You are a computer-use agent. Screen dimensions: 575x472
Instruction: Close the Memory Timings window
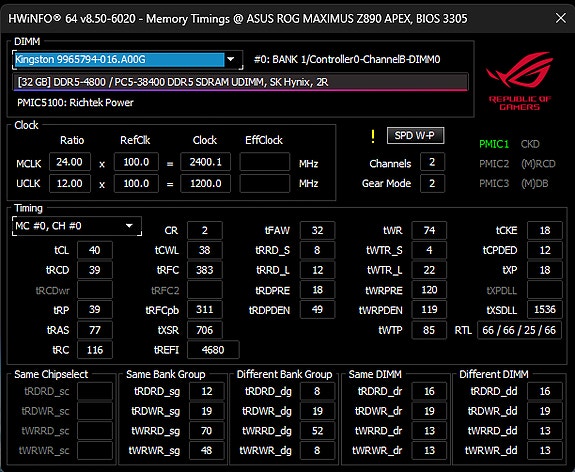(x=561, y=18)
